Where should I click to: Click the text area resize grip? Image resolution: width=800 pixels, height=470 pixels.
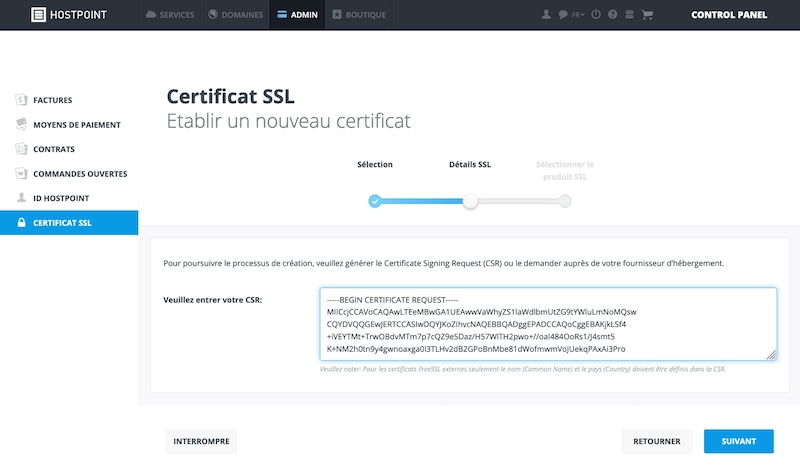click(x=771, y=355)
